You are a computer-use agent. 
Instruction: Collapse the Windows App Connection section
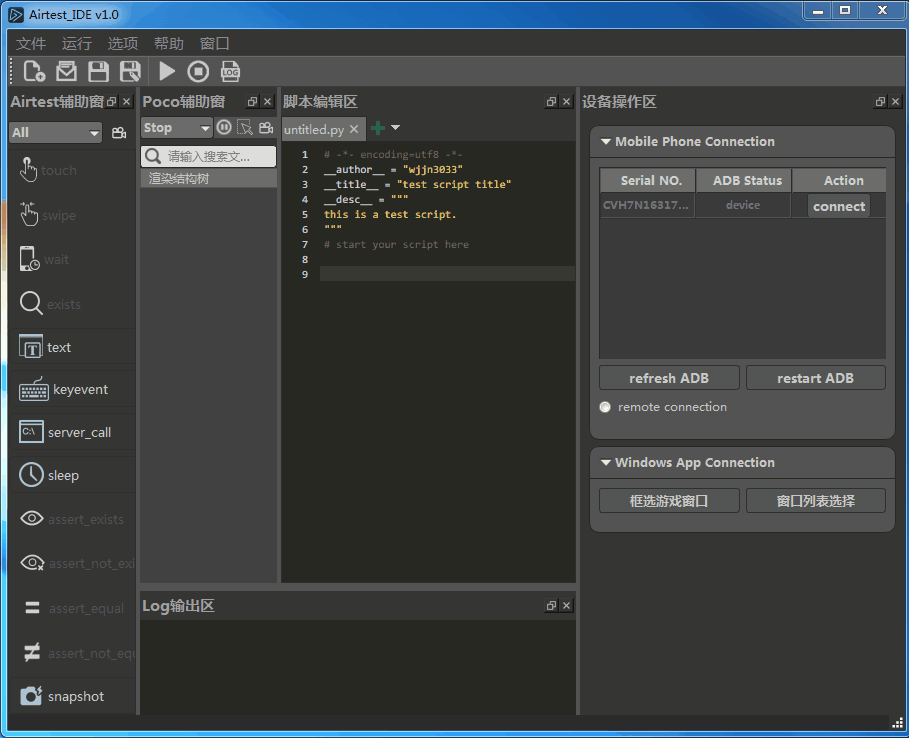point(606,463)
